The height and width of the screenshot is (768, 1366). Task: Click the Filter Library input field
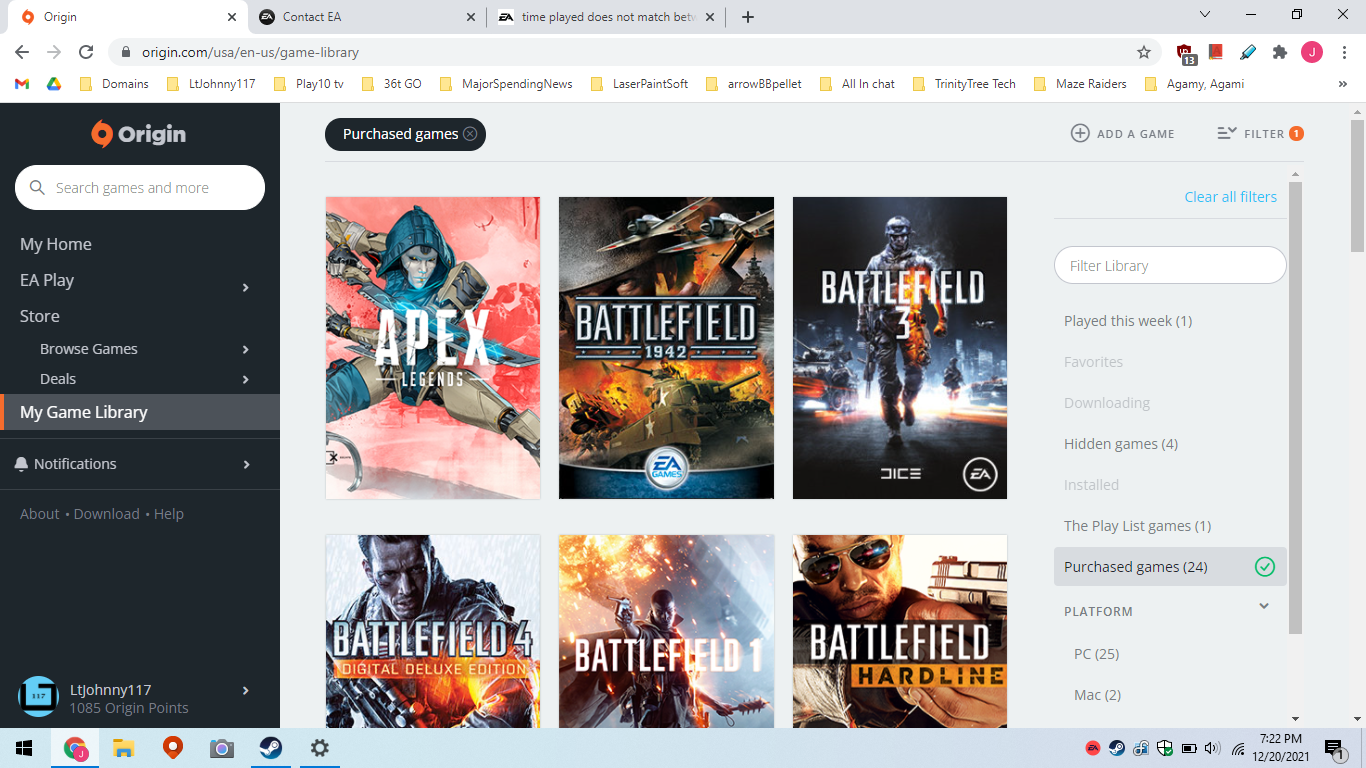pos(1170,266)
